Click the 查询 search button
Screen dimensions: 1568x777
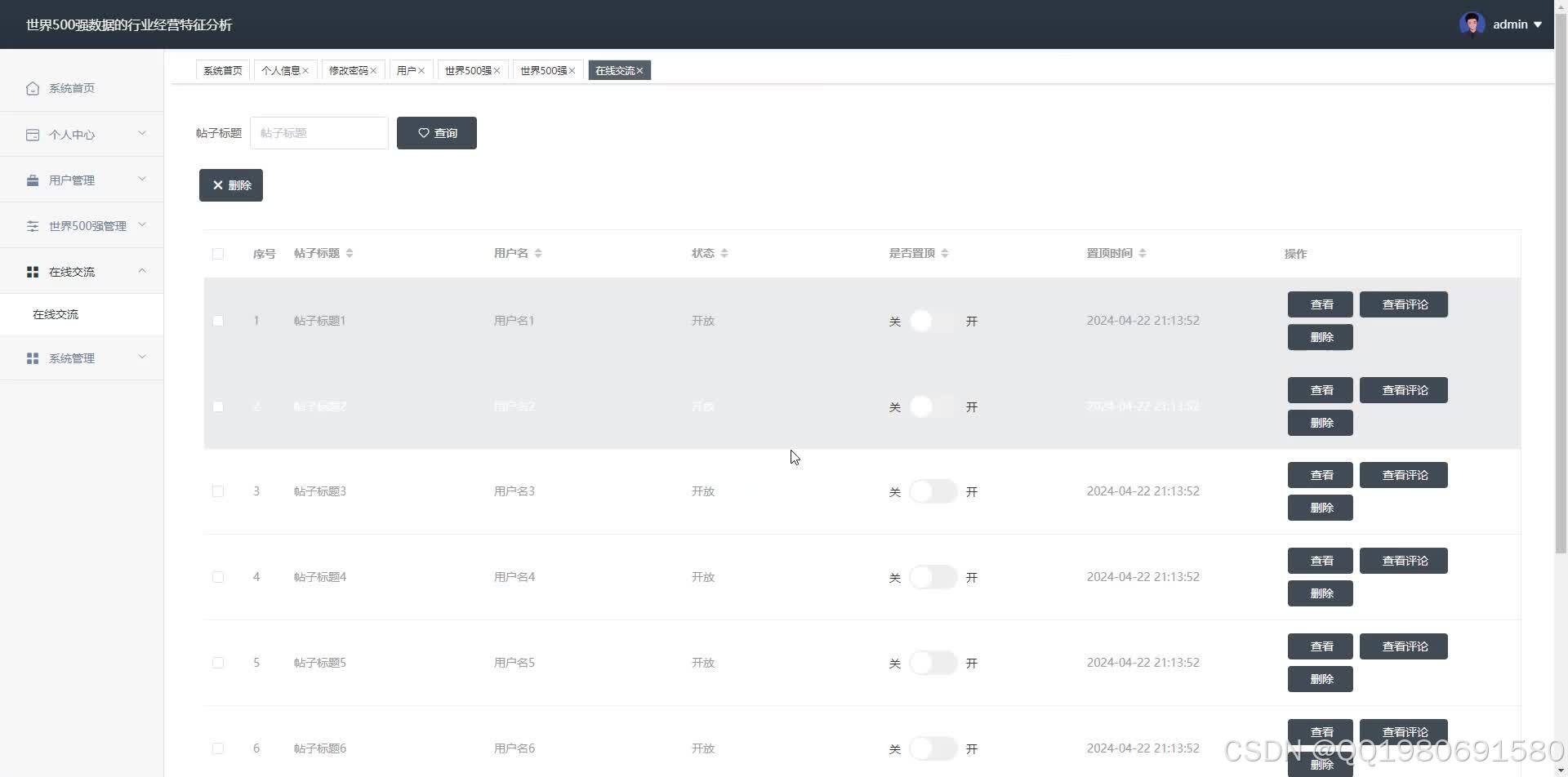pyautogui.click(x=437, y=133)
